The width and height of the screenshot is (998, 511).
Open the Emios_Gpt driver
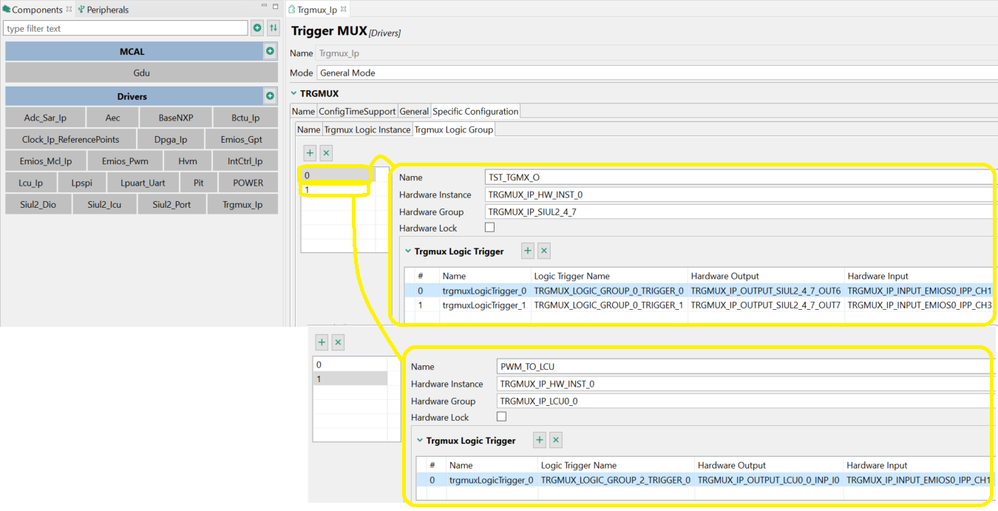pyautogui.click(x=242, y=139)
